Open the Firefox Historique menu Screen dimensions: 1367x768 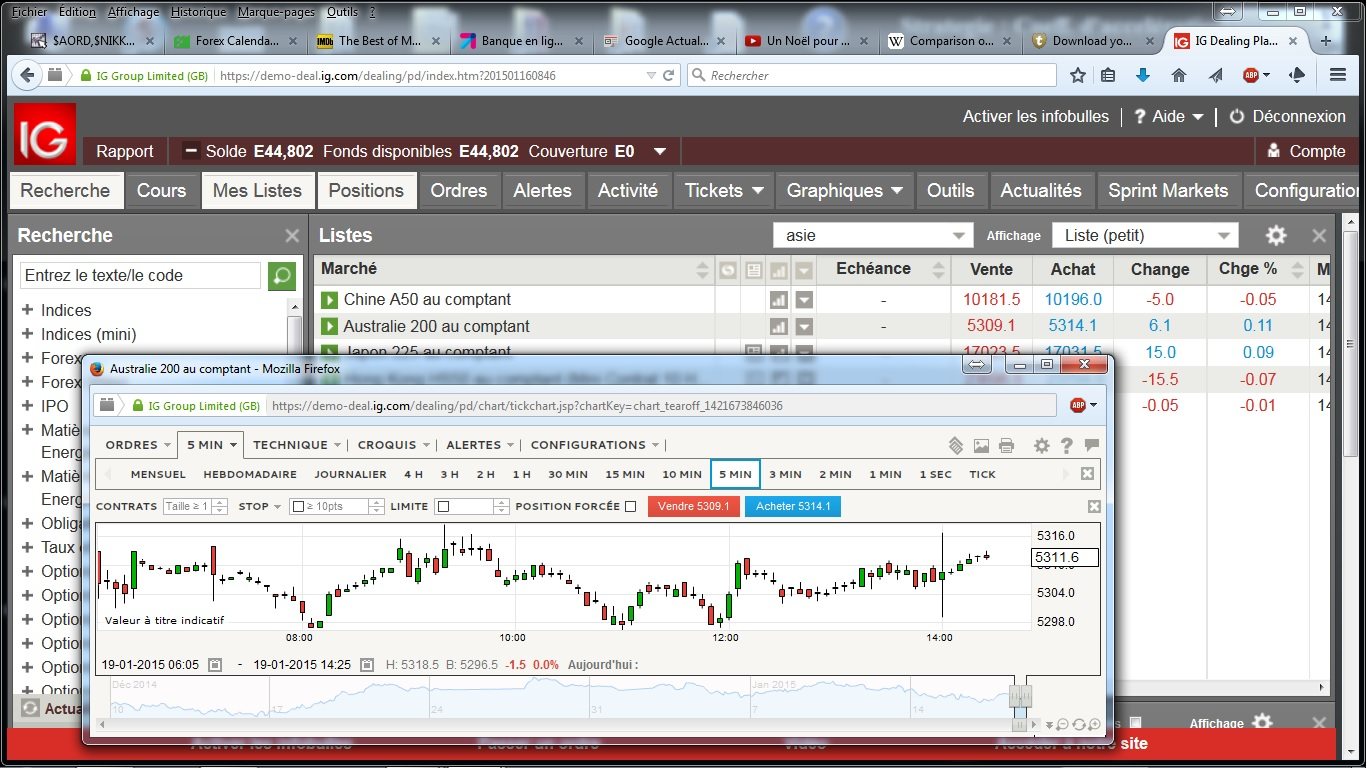[198, 12]
